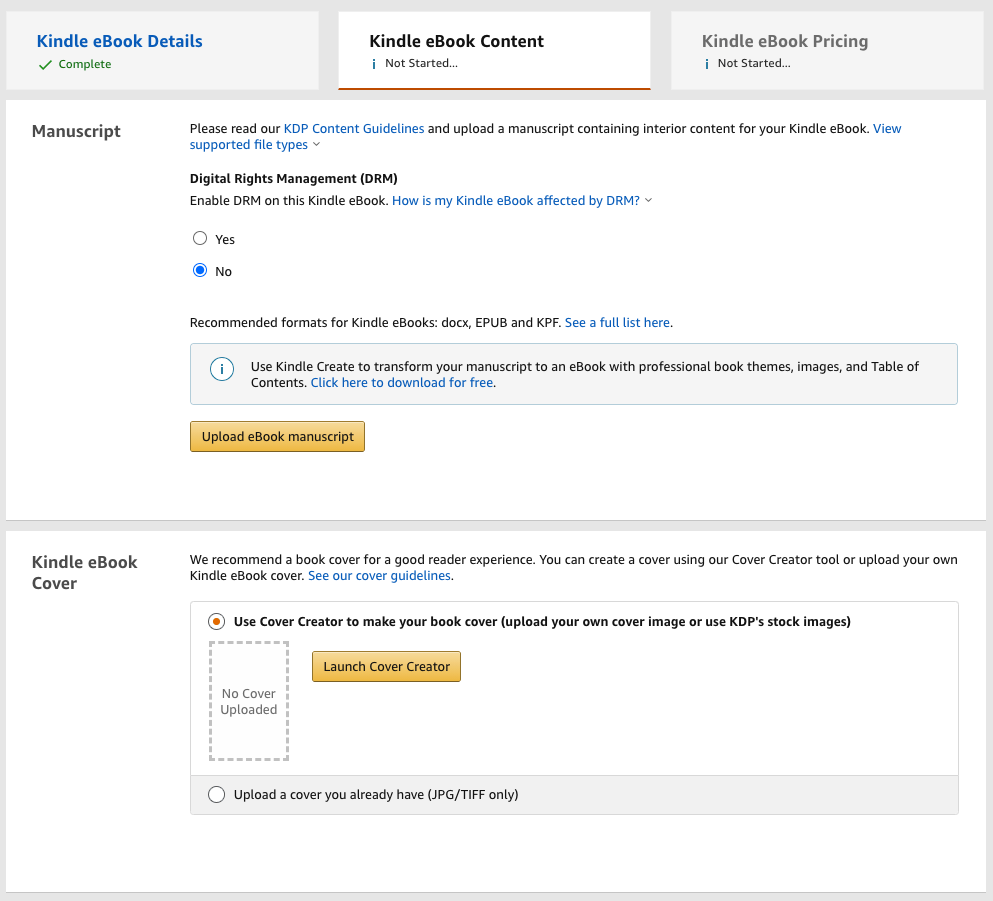This screenshot has width=993, height=901.
Task: Launch Cover Creator tool
Action: 386,667
